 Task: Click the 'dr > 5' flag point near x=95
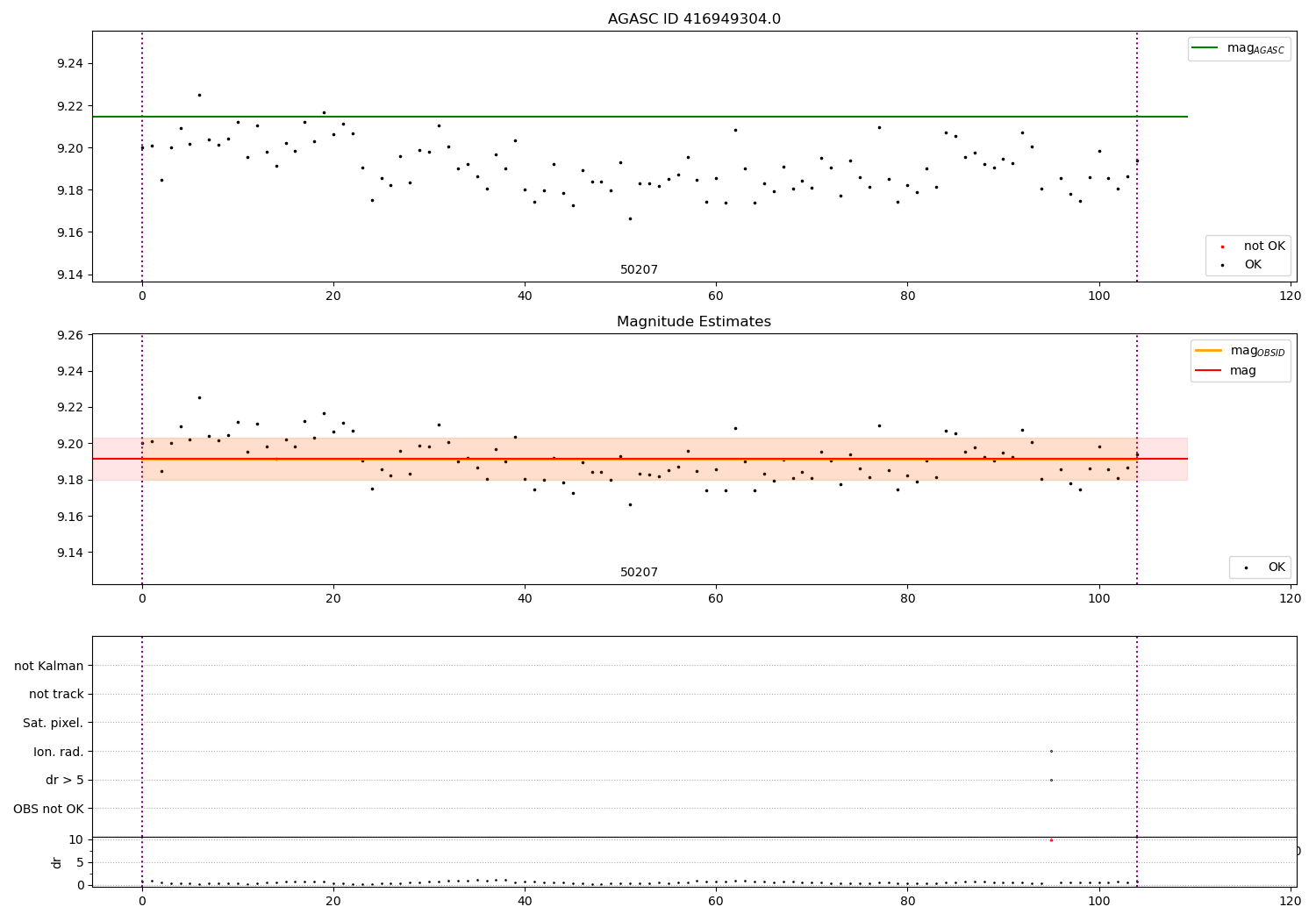click(x=1051, y=780)
